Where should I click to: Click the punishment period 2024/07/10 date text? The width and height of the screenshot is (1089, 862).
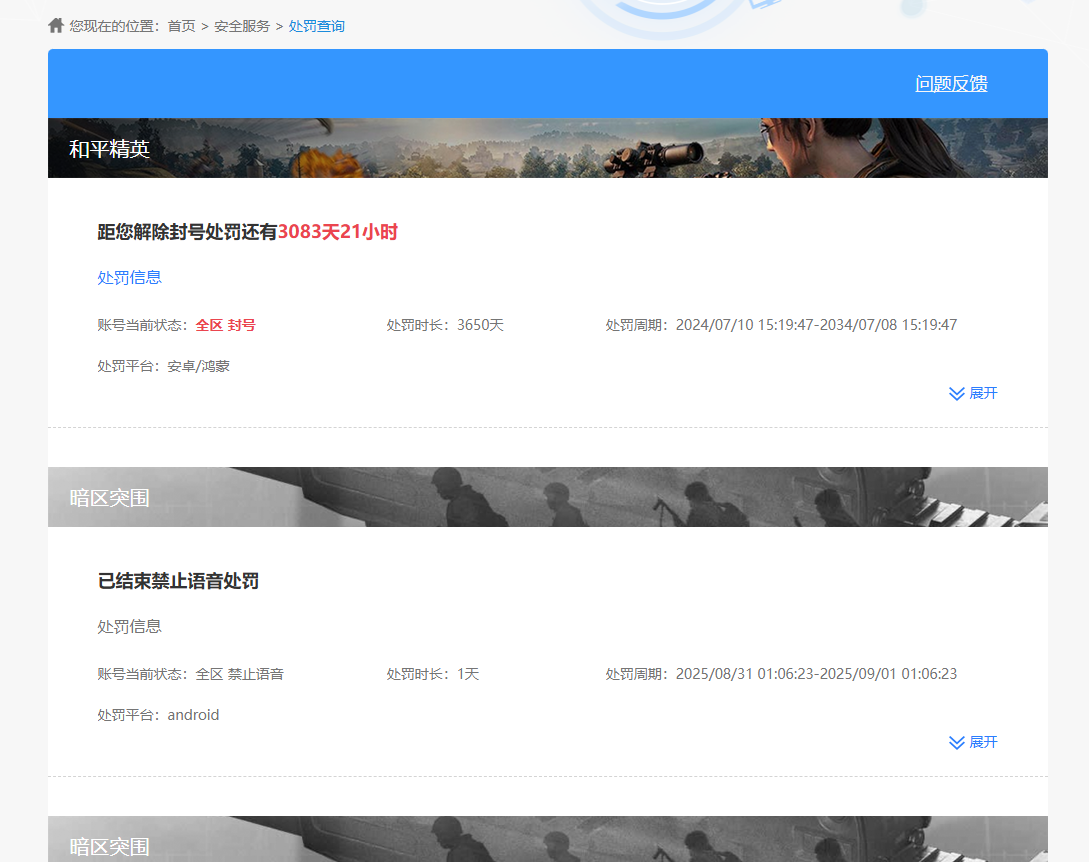(x=710, y=324)
